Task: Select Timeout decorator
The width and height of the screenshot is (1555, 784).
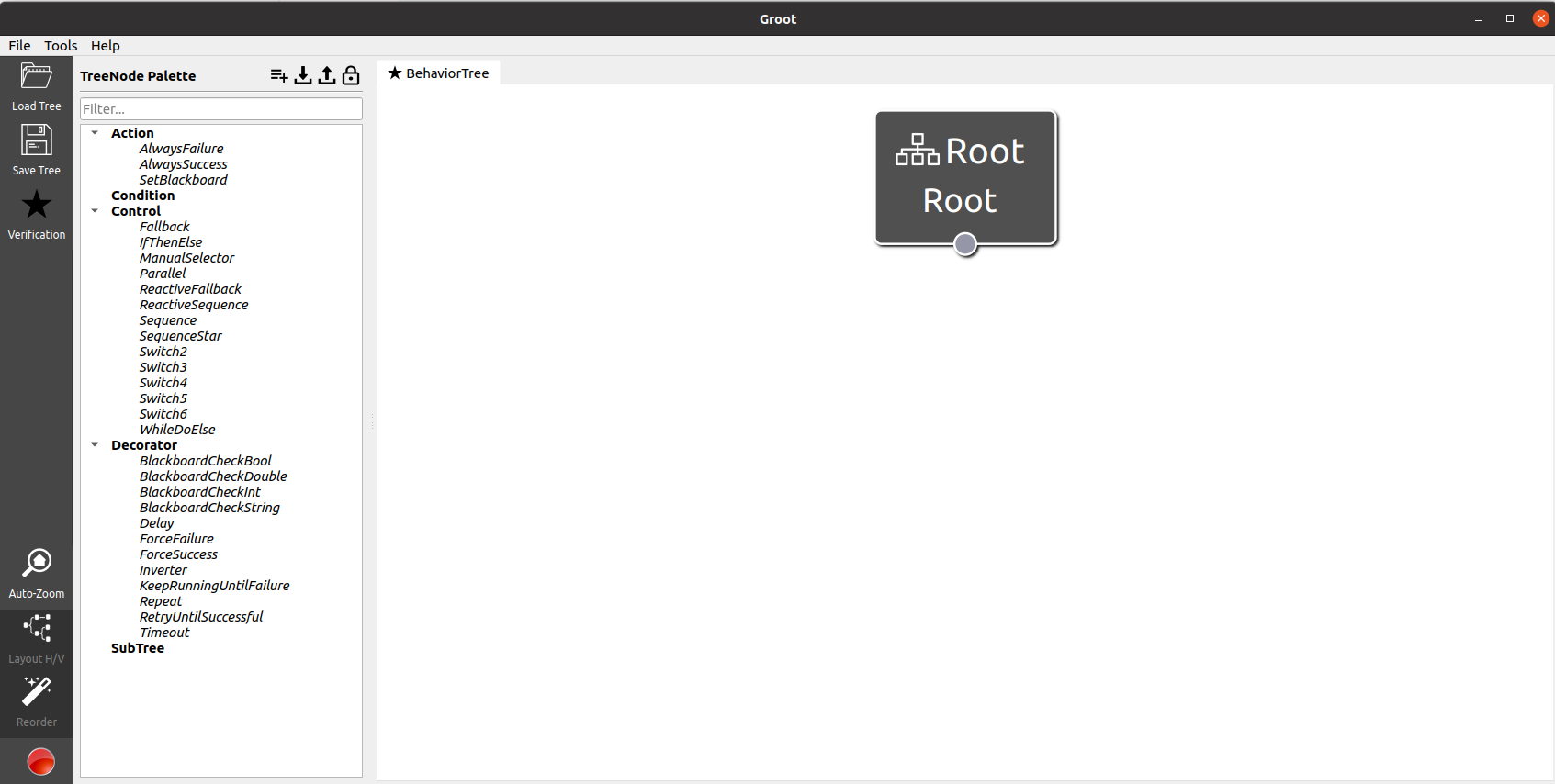Action: coord(164,633)
